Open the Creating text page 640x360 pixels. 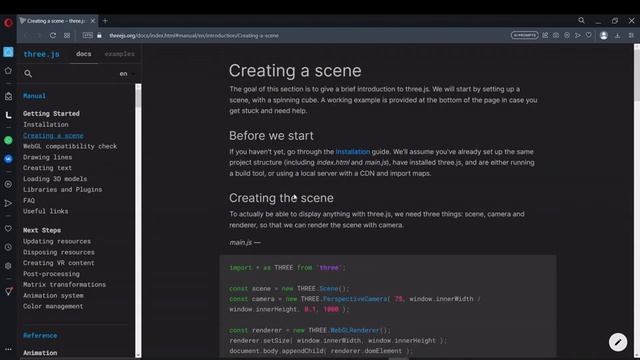(x=47, y=168)
